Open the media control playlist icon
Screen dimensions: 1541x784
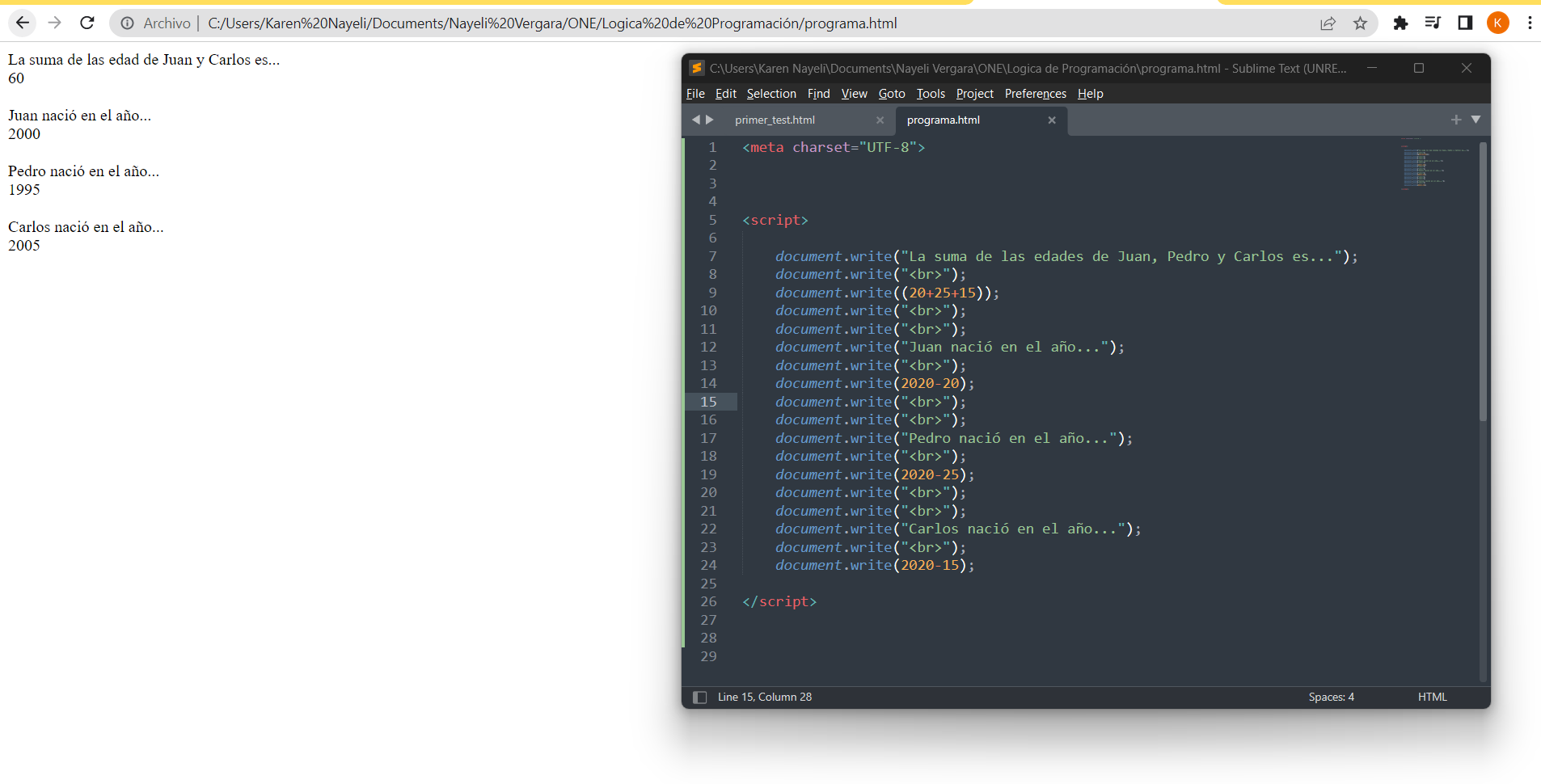point(1433,23)
